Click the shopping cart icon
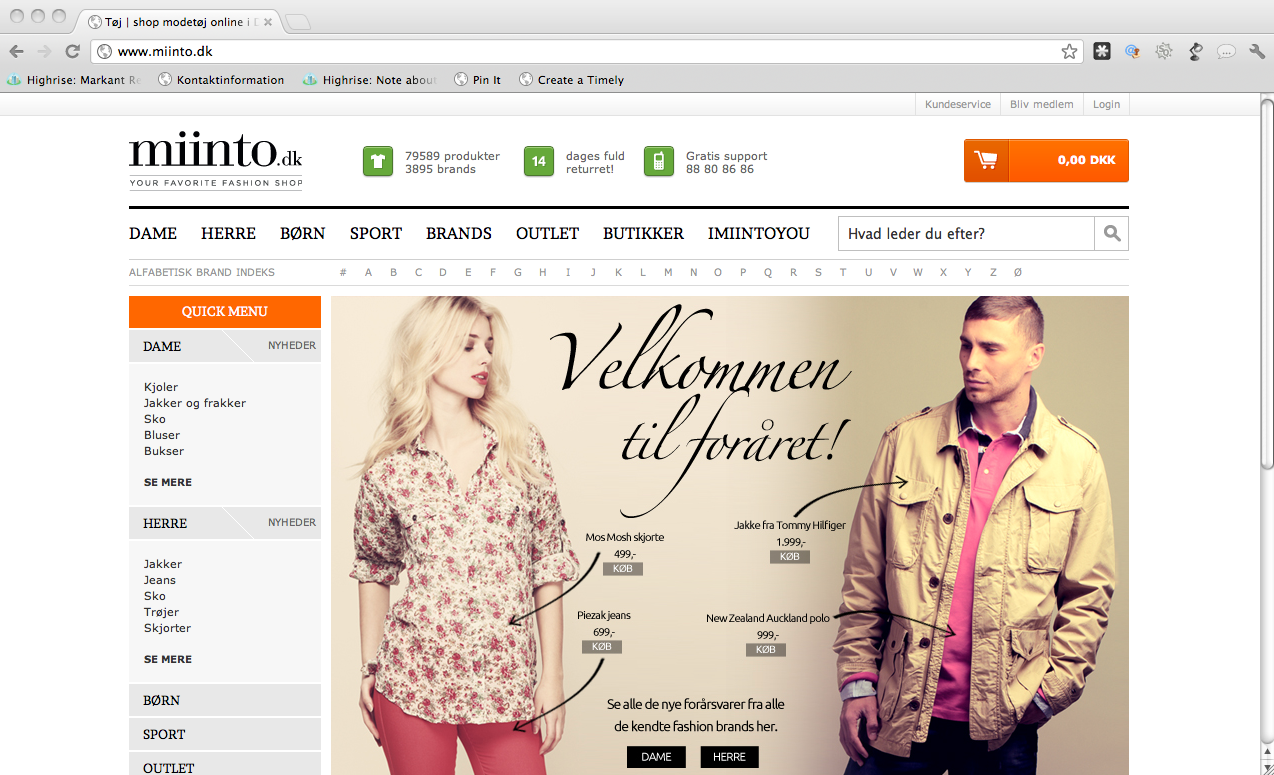The width and height of the screenshot is (1274, 775). click(987, 160)
